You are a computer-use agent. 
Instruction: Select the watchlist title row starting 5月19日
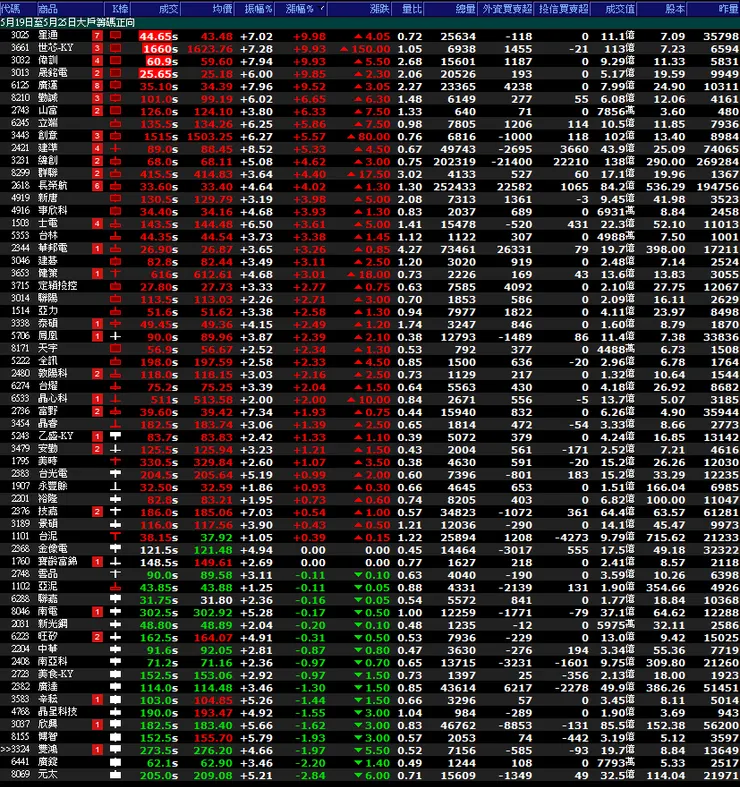point(370,23)
